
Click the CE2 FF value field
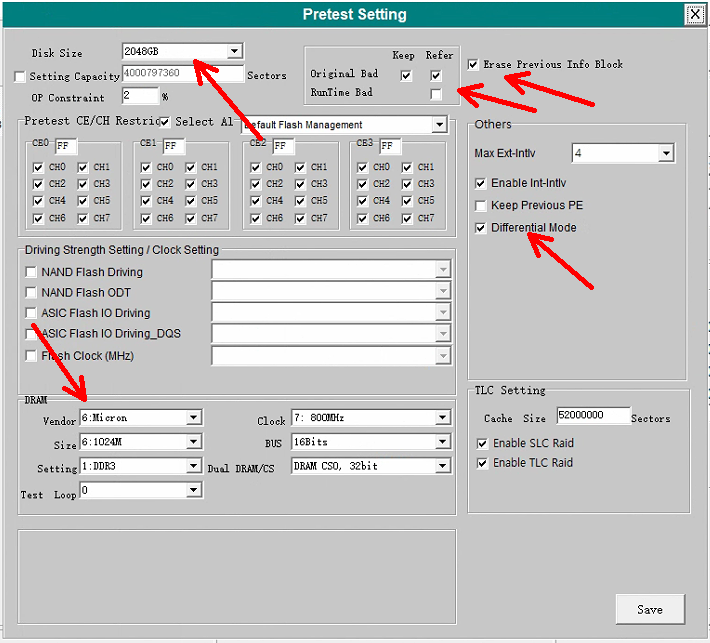283,146
